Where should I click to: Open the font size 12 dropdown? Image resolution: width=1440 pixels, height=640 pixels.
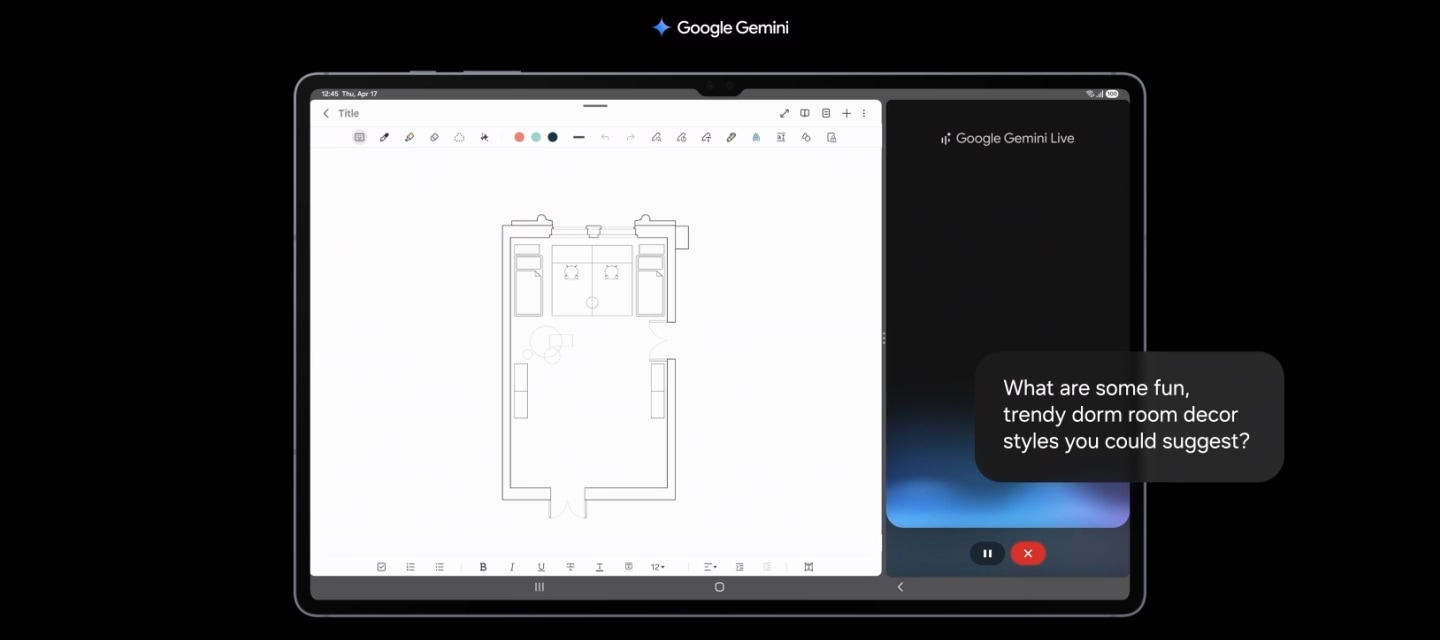658,567
